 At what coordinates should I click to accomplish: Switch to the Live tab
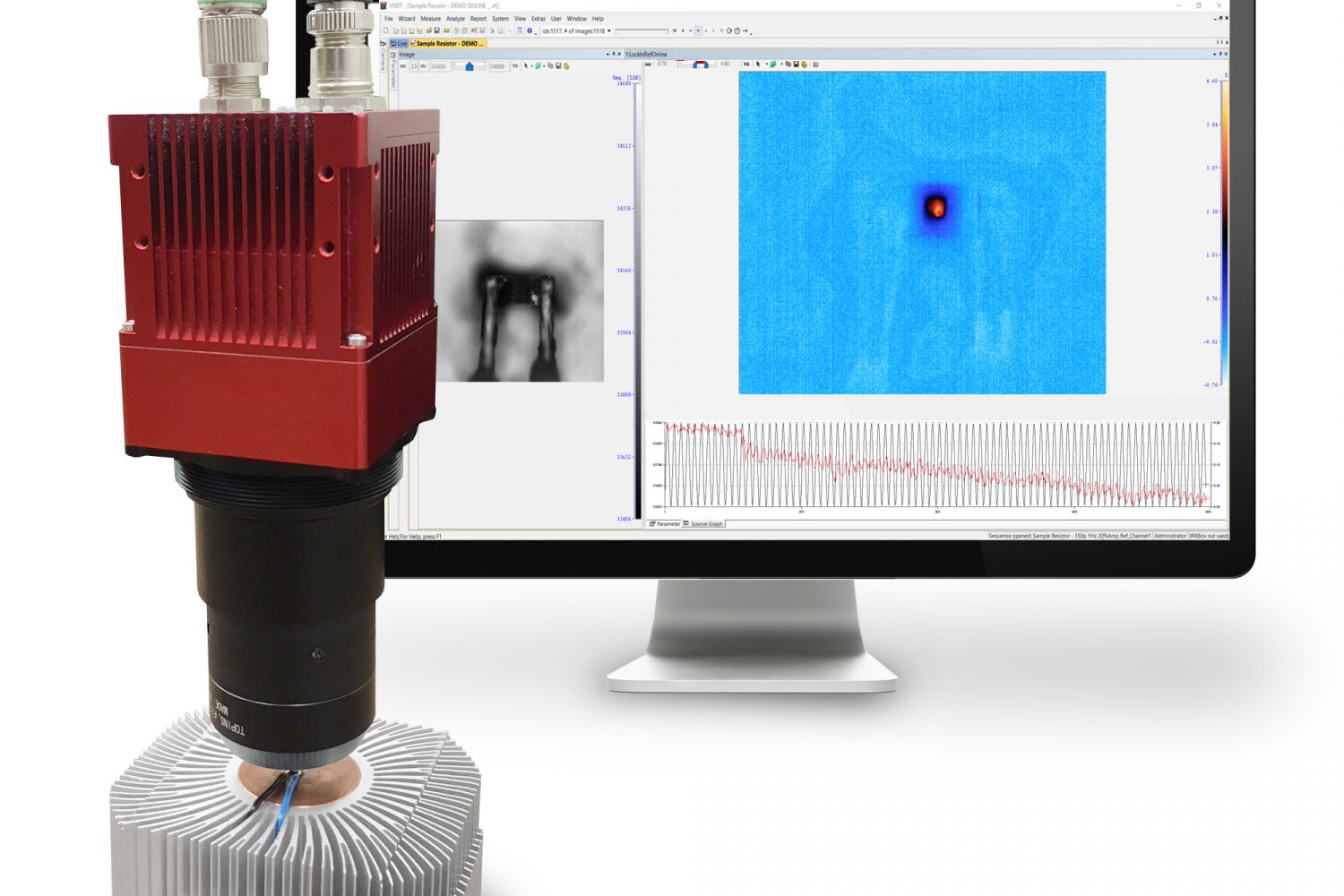point(400,43)
